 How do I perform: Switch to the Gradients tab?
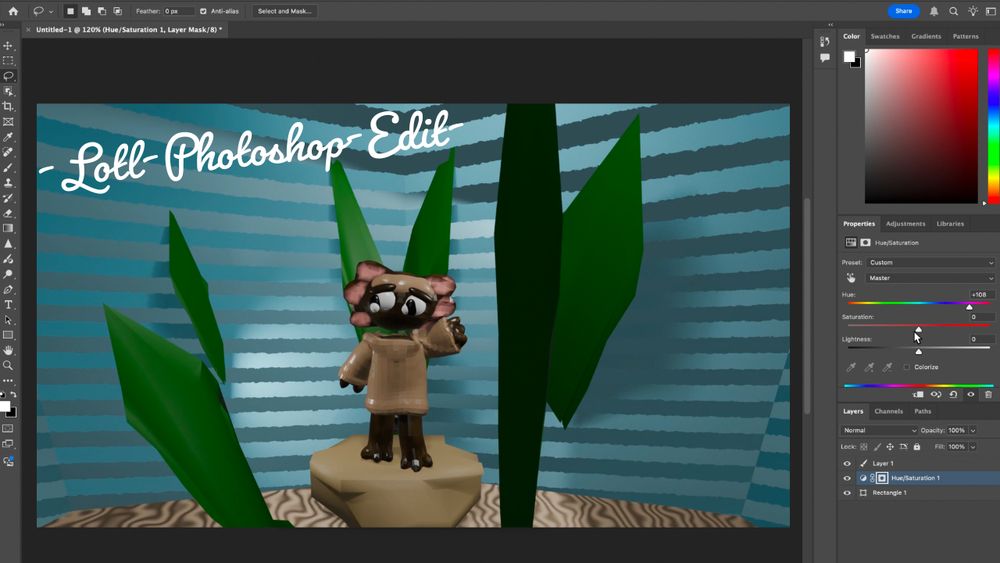point(926,36)
